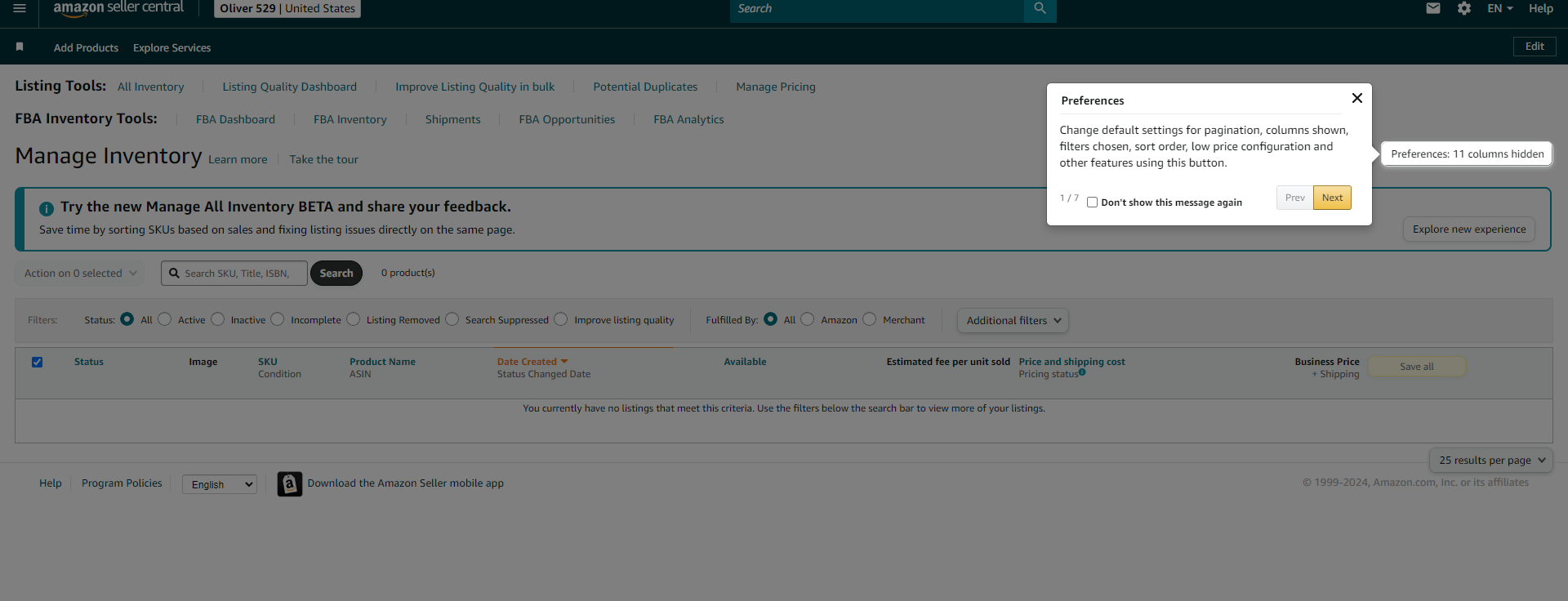Select the Active status filter
Image resolution: width=1568 pixels, height=601 pixels.
(x=165, y=319)
